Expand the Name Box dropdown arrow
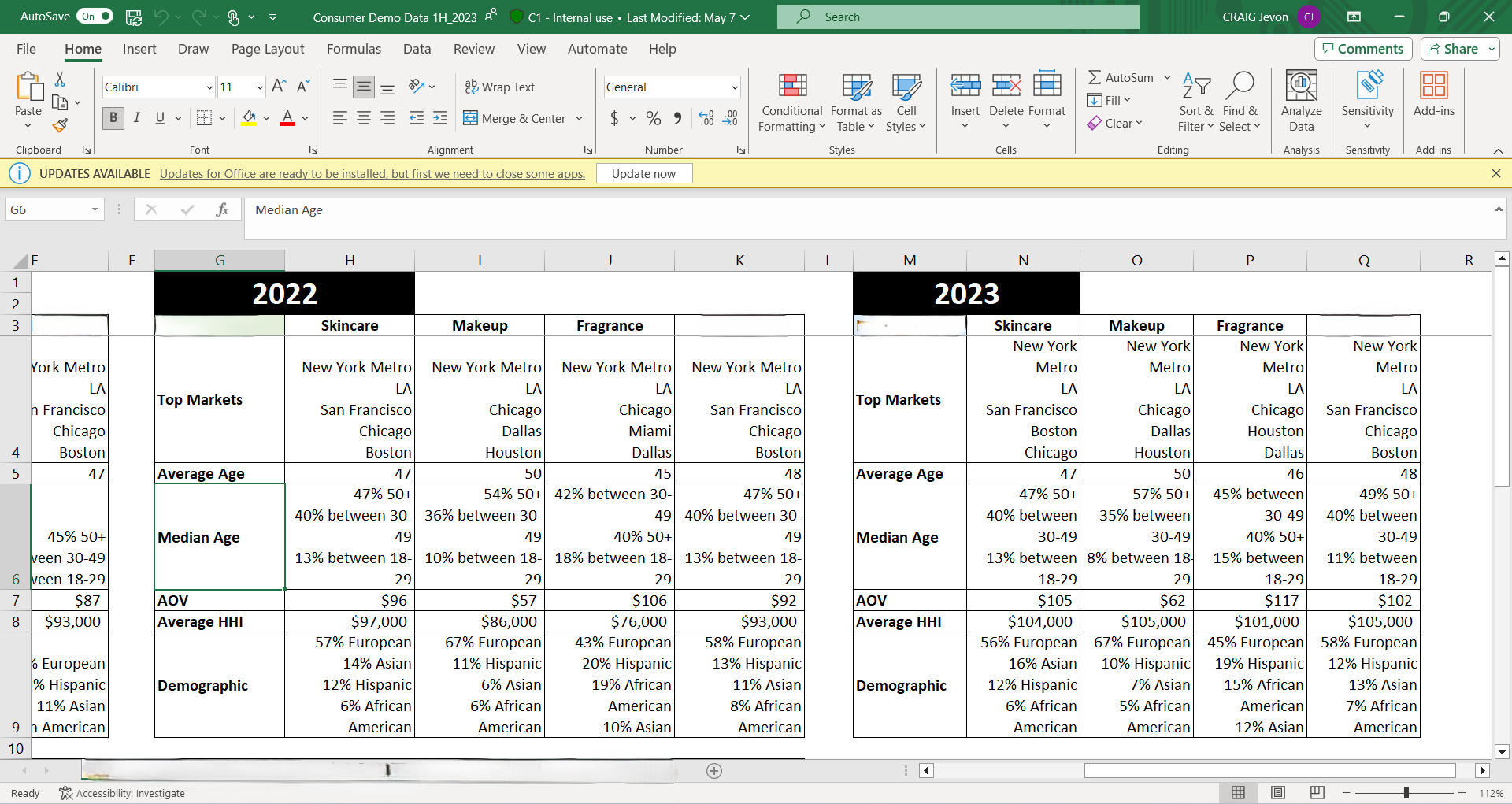 [x=94, y=209]
